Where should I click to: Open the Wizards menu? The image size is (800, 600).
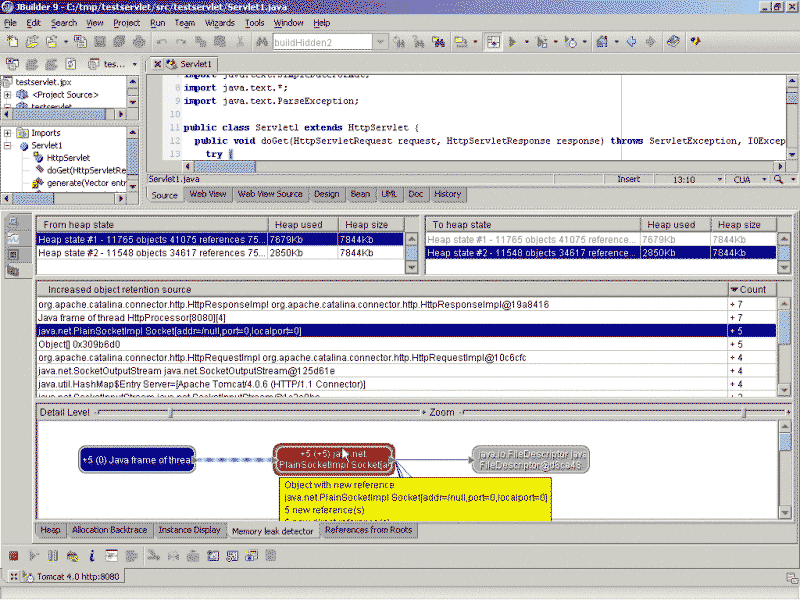(x=219, y=22)
